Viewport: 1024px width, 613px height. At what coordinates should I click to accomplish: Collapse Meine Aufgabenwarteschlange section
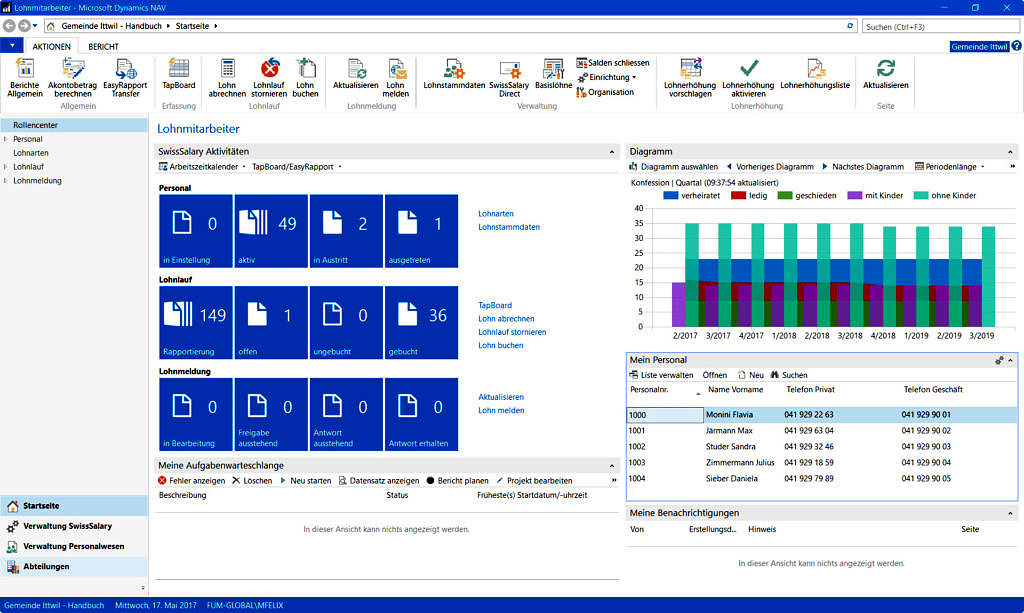pyautogui.click(x=612, y=466)
